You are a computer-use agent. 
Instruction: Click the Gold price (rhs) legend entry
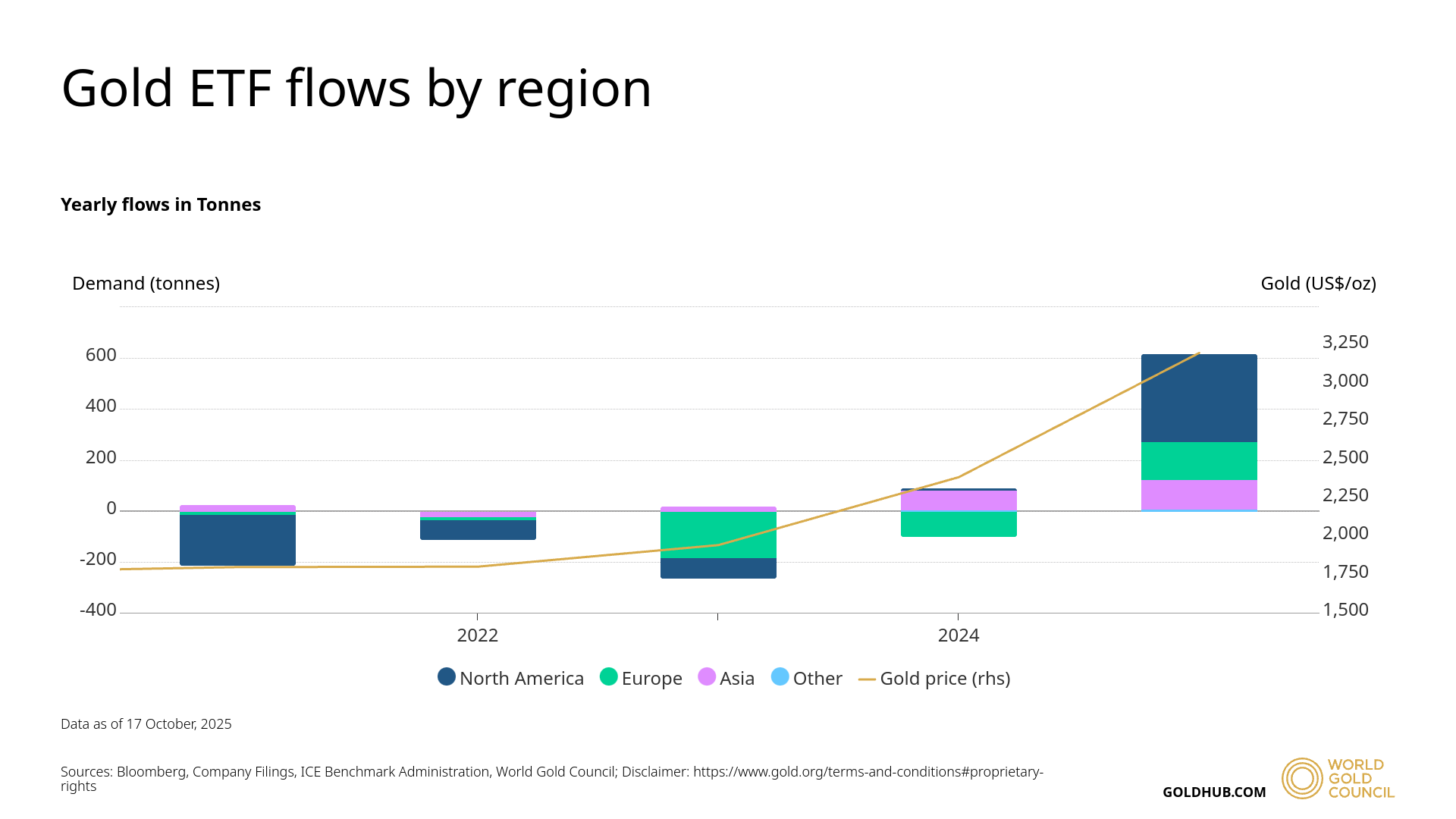[x=945, y=678]
